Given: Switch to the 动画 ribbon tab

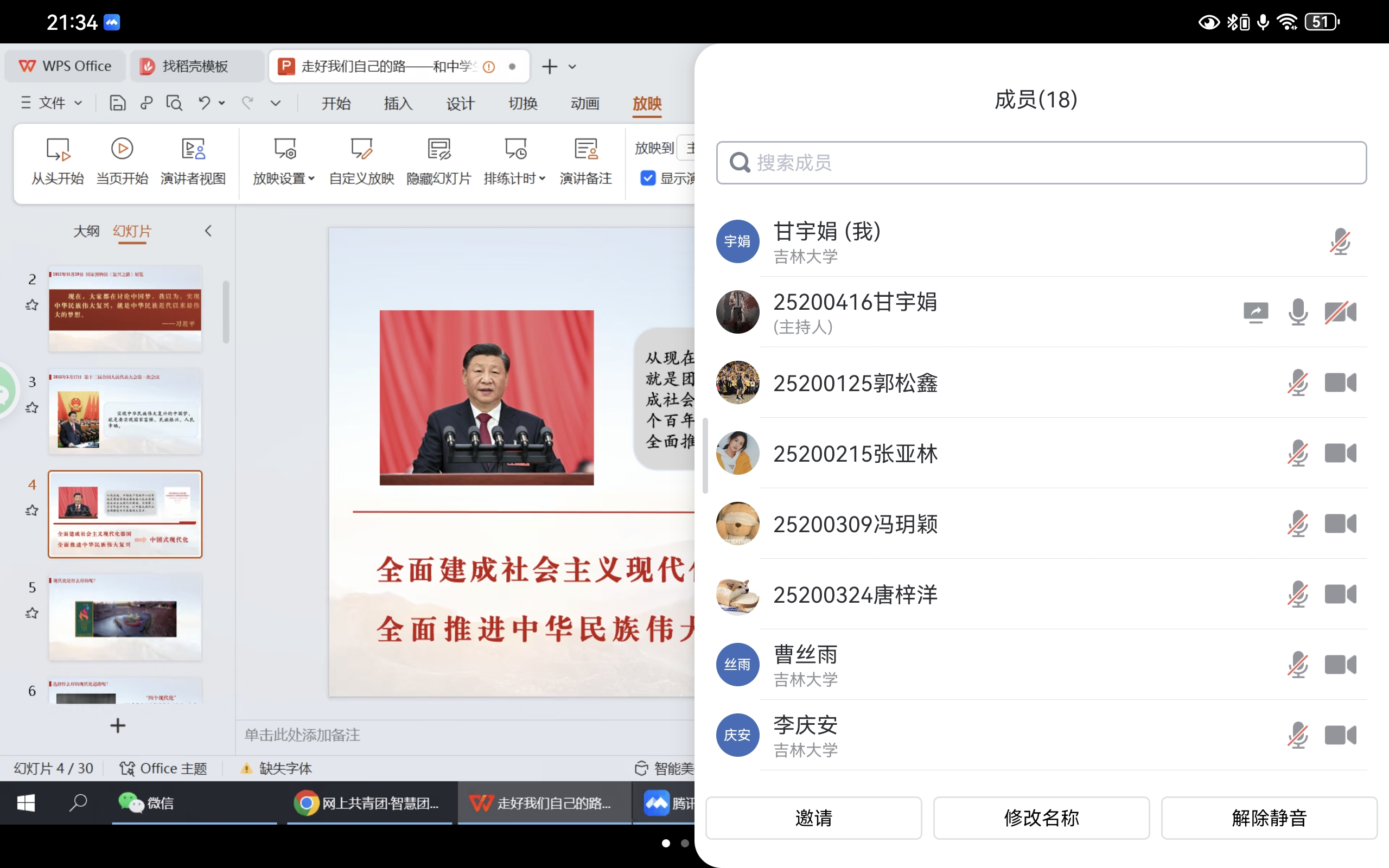Looking at the screenshot, I should [x=585, y=103].
